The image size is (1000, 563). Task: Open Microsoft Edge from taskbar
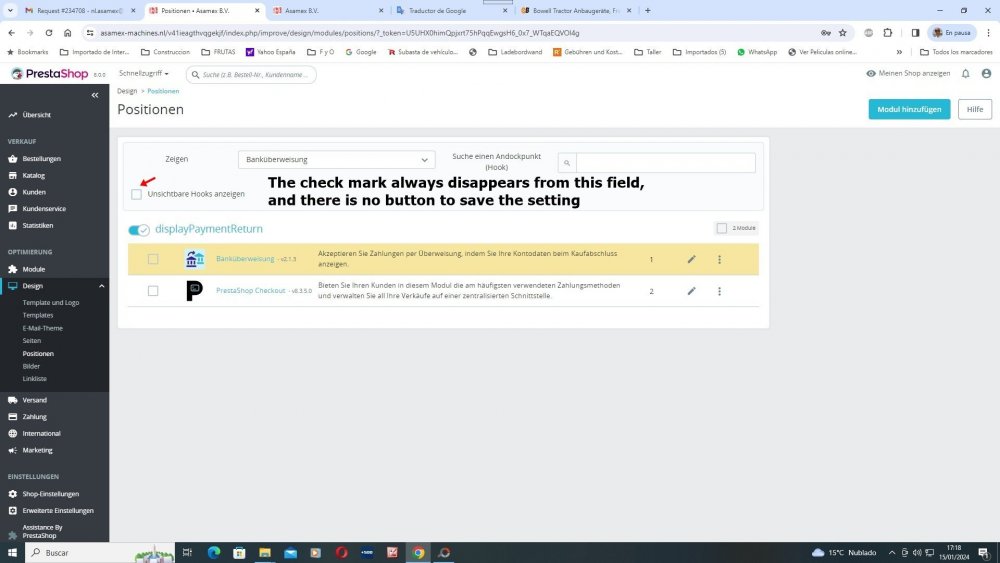tap(214, 553)
